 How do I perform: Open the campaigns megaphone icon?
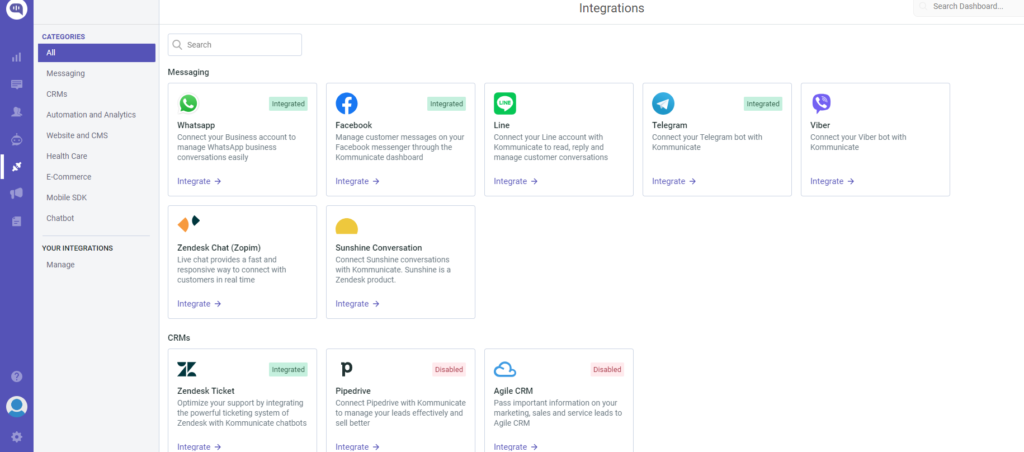pos(17,193)
